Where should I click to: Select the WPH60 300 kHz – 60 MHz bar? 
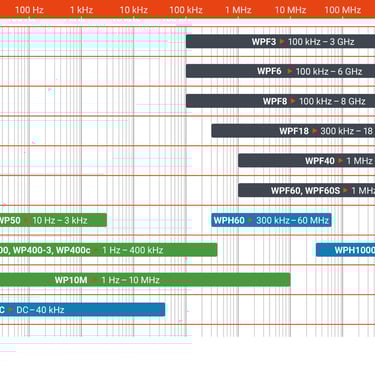coord(271,220)
